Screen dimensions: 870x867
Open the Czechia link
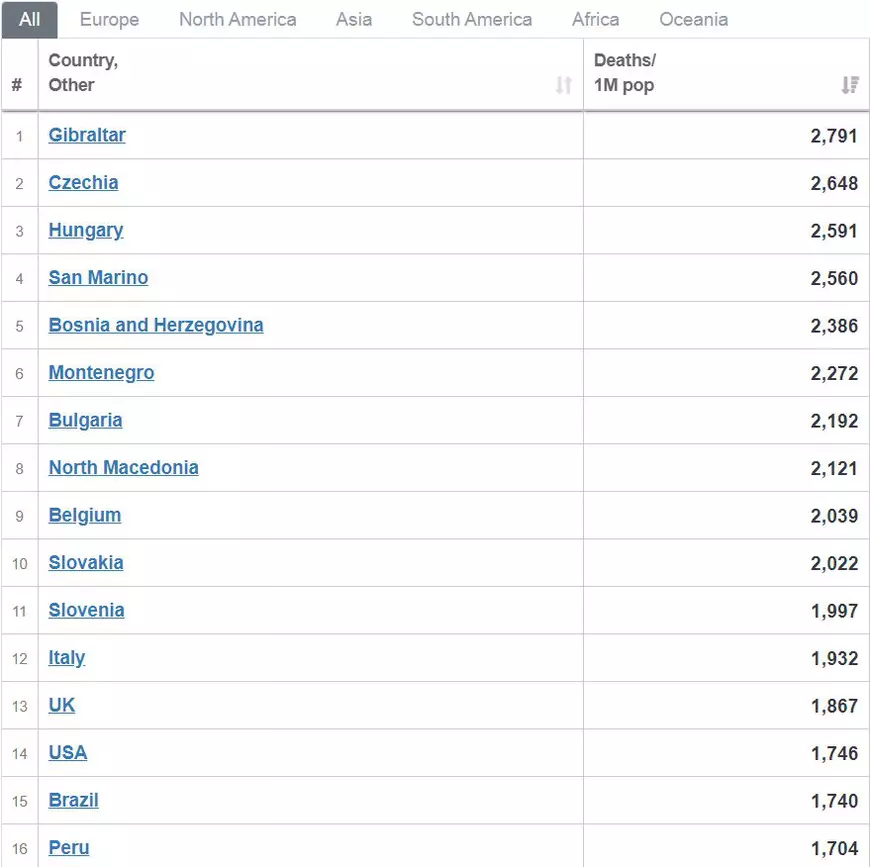coord(83,182)
